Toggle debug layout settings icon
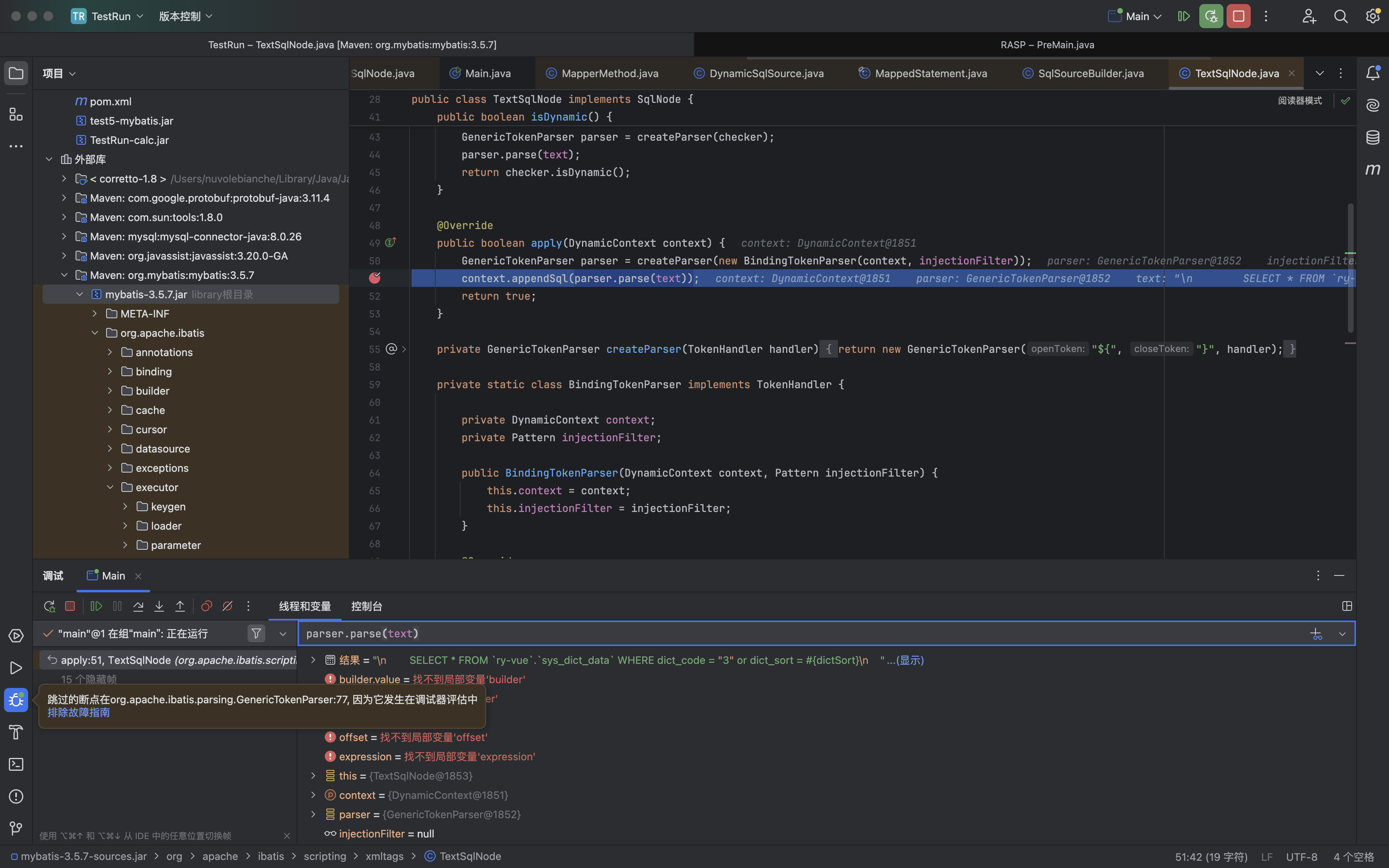Viewport: 1389px width, 868px height. pos(1347,606)
